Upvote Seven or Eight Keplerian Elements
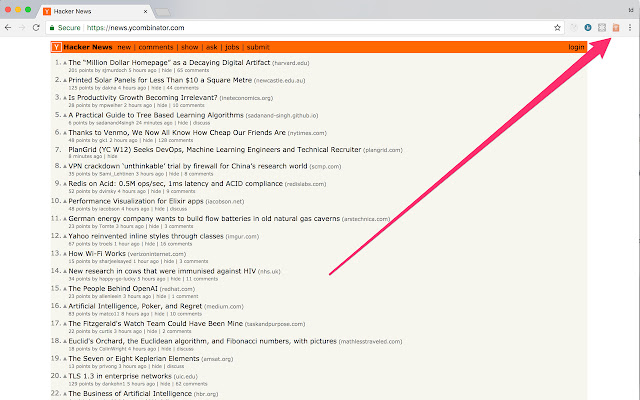Screen dimensions: 640x400 point(64,359)
